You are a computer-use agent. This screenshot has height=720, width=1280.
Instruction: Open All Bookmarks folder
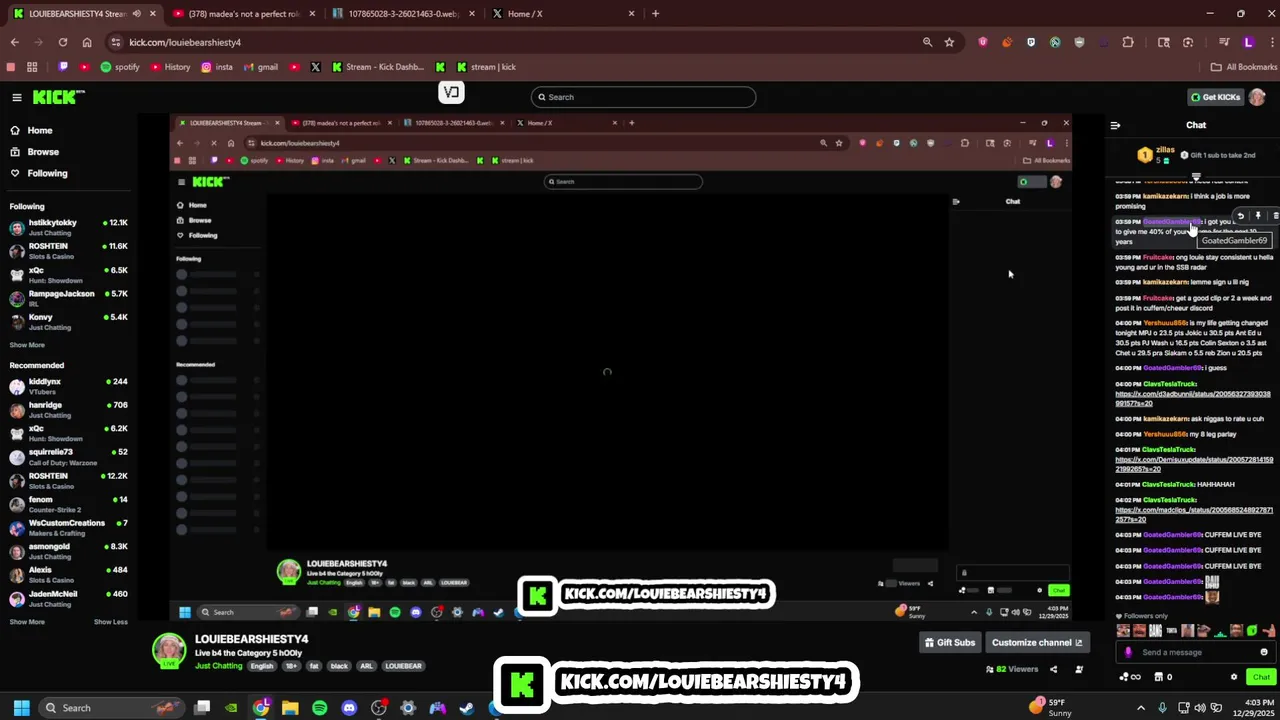click(x=1244, y=67)
